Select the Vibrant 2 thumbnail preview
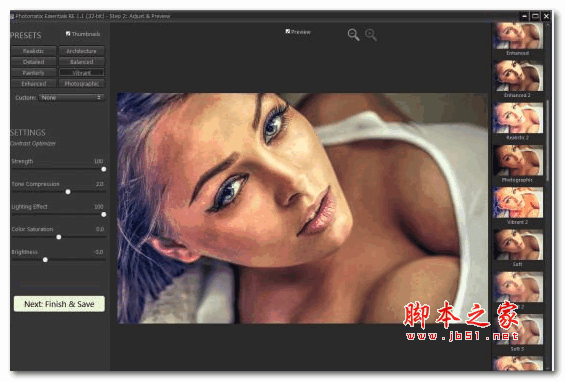Screen dimensions: 565x382 518,202
